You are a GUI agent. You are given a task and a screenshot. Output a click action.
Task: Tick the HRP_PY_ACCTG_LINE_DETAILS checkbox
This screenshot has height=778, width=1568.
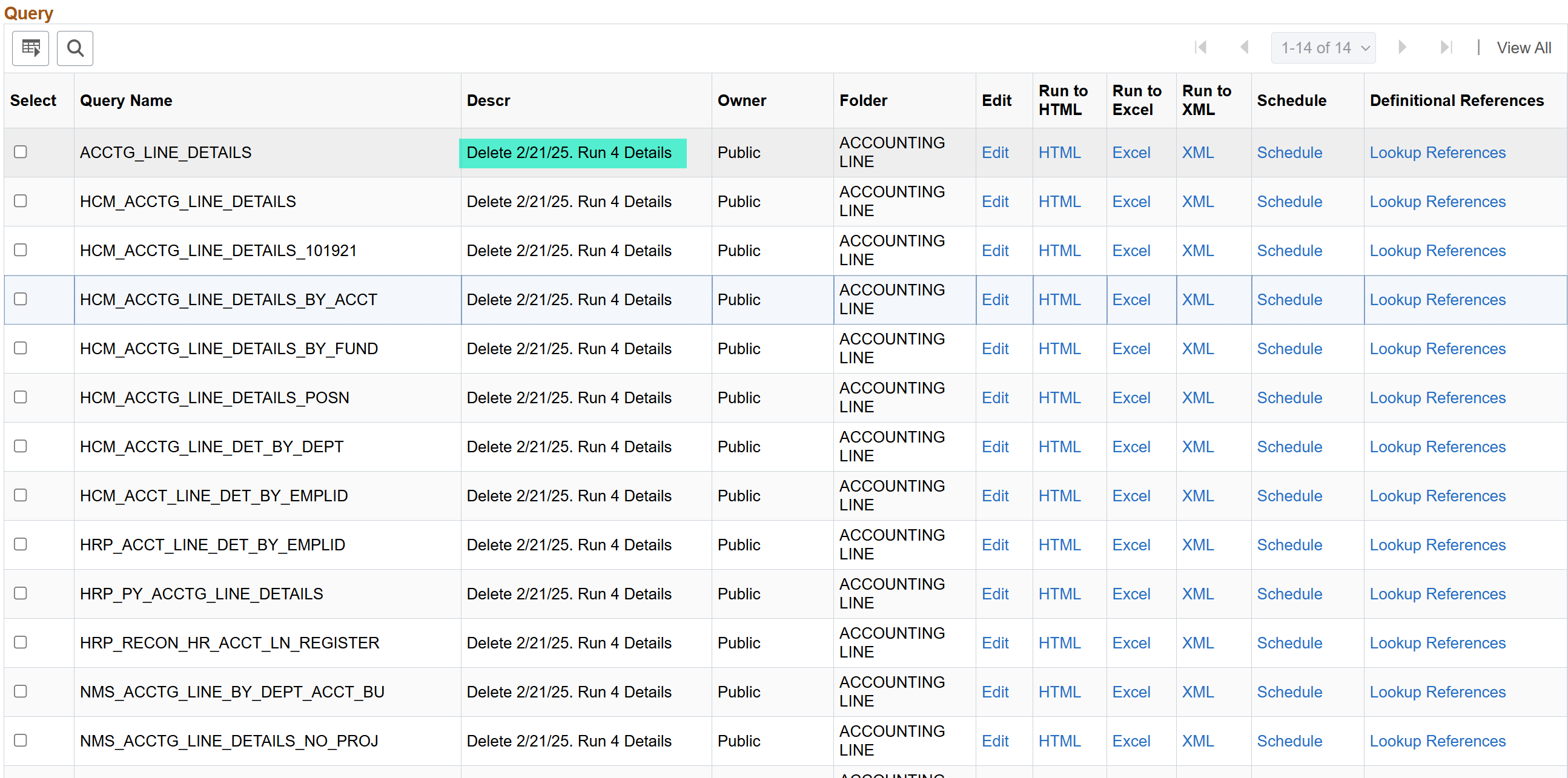[x=21, y=593]
